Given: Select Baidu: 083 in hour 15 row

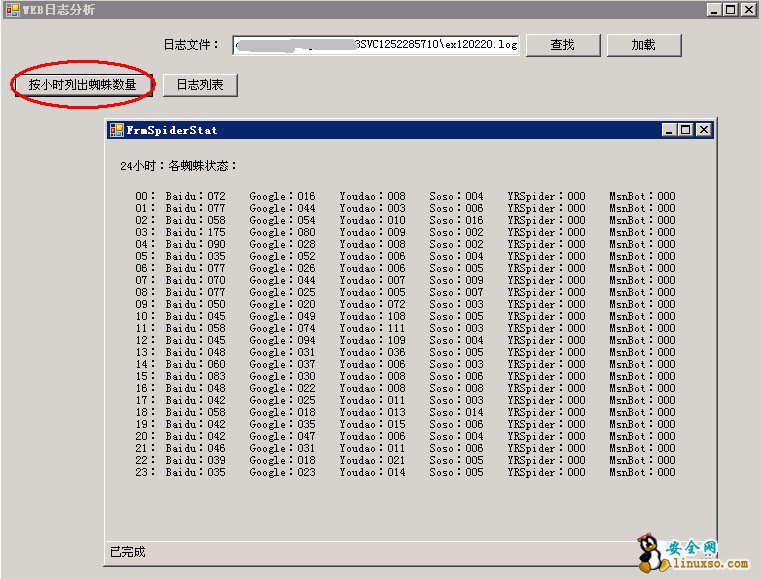Looking at the screenshot, I should [196, 376].
